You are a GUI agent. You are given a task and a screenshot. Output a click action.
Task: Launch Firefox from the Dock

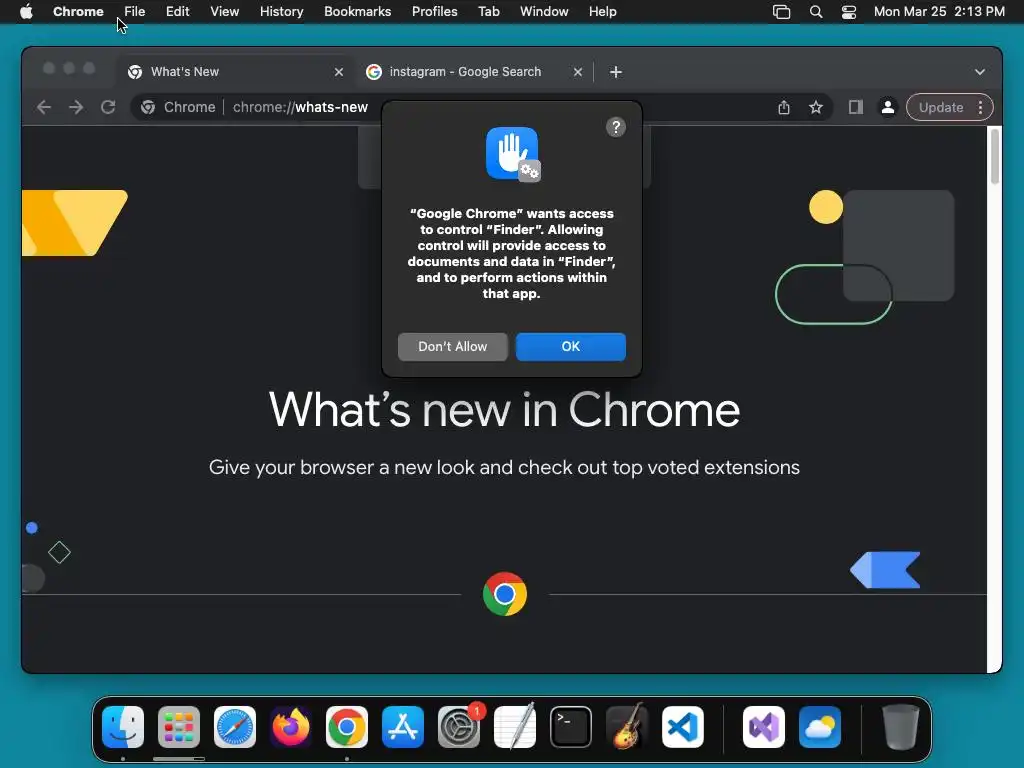coord(291,727)
